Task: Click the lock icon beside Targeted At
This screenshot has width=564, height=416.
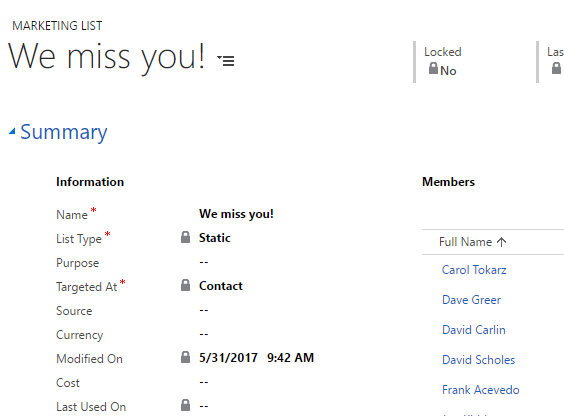Action: coord(185,285)
